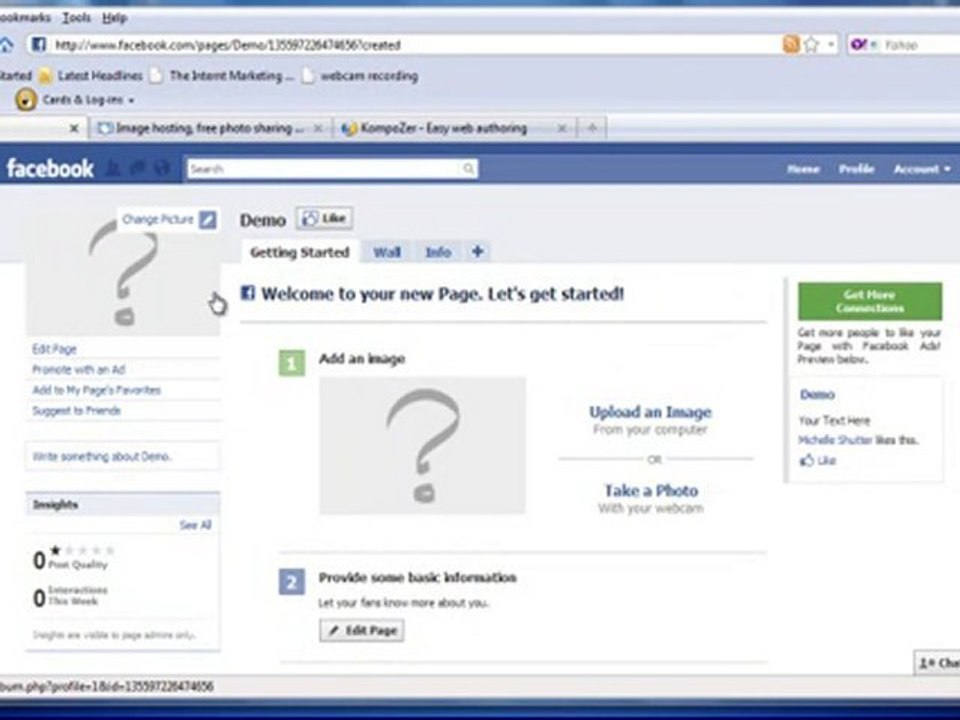Click the RSS feed icon in address bar
The width and height of the screenshot is (960, 720).
[x=790, y=44]
